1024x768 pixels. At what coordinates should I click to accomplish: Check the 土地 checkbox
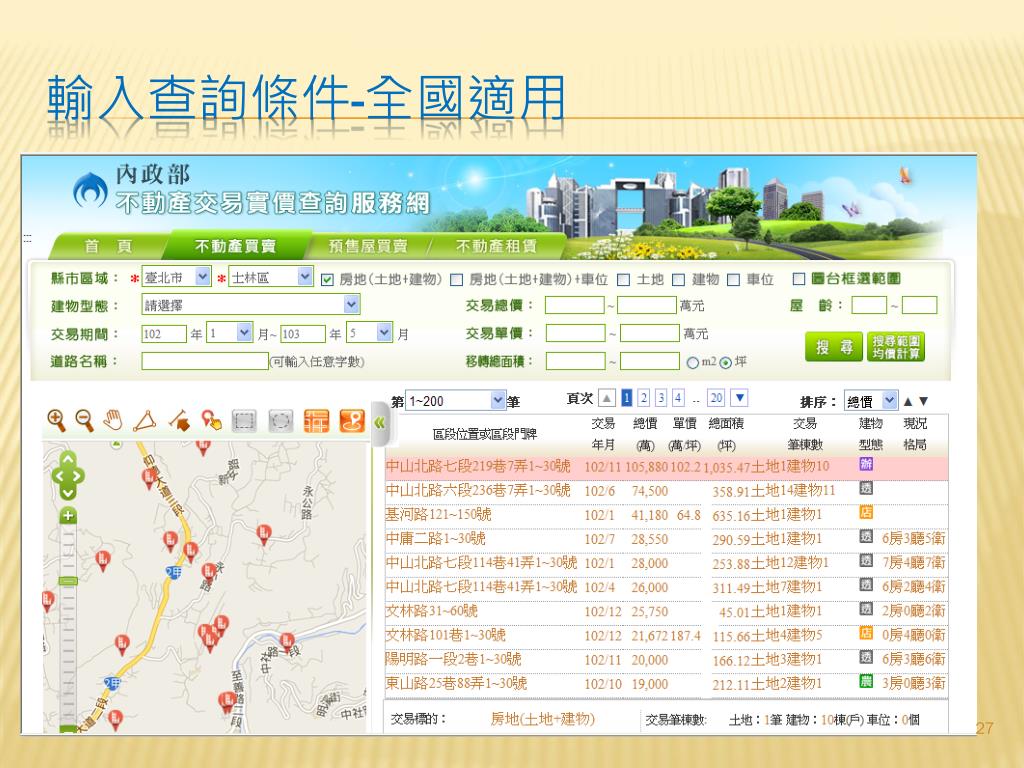pyautogui.click(x=624, y=280)
